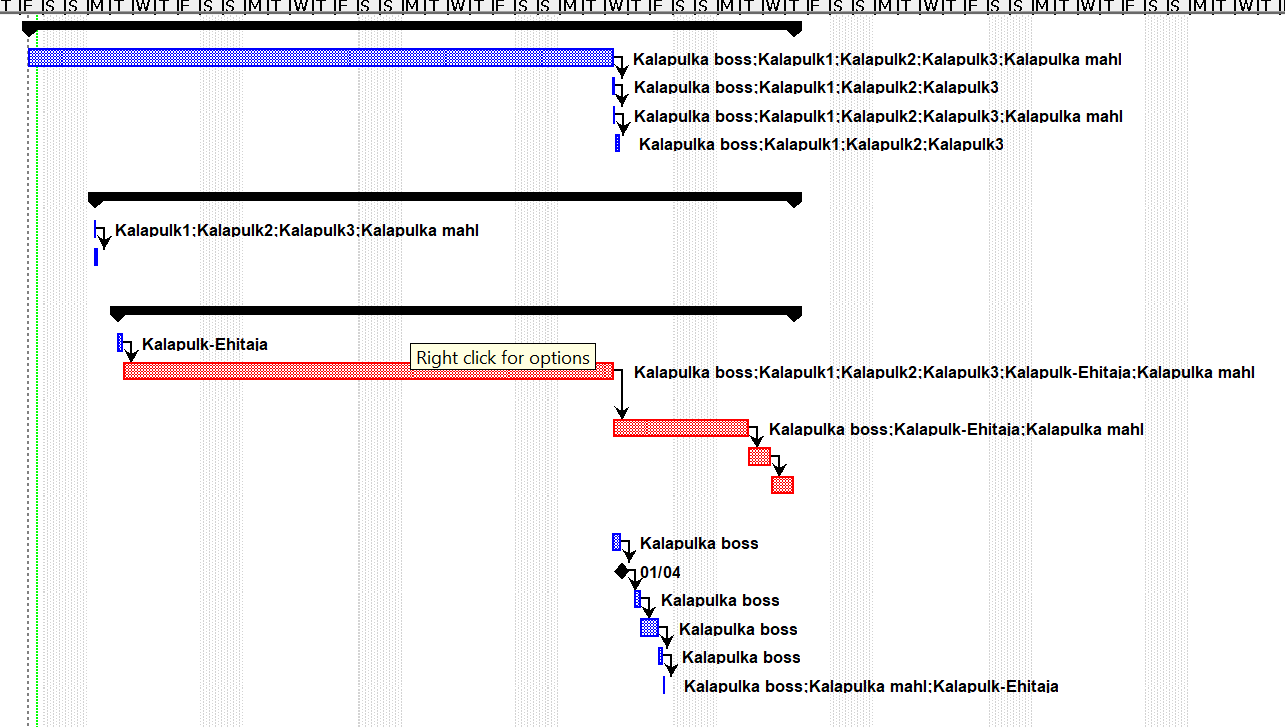This screenshot has width=1285, height=727.
Task: Click the square blue bar below the milestone
Action: [x=649, y=628]
